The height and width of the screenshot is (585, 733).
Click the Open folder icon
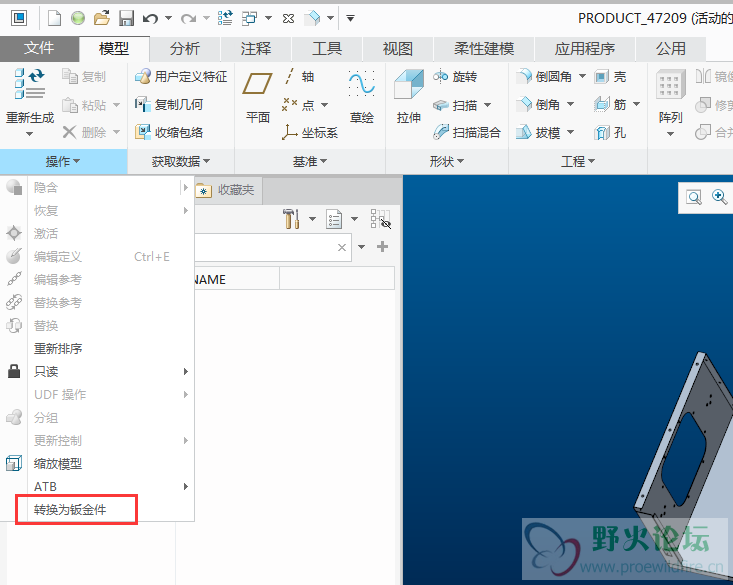click(x=101, y=18)
